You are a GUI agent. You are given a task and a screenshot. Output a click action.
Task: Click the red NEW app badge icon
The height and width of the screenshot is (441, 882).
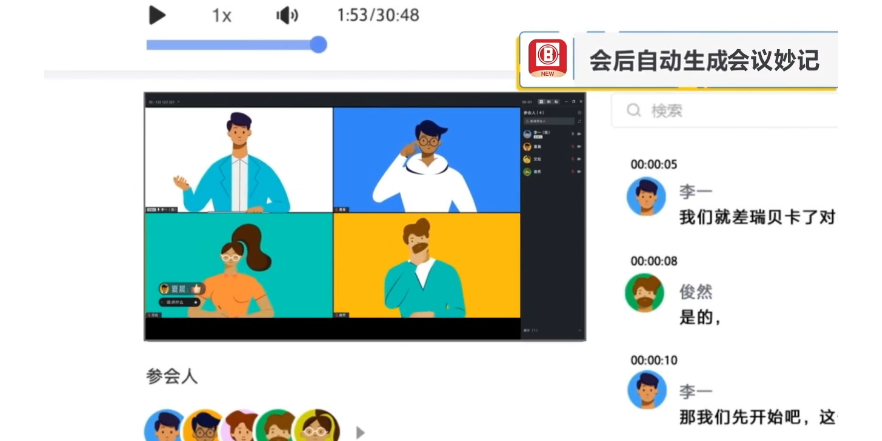pos(547,59)
